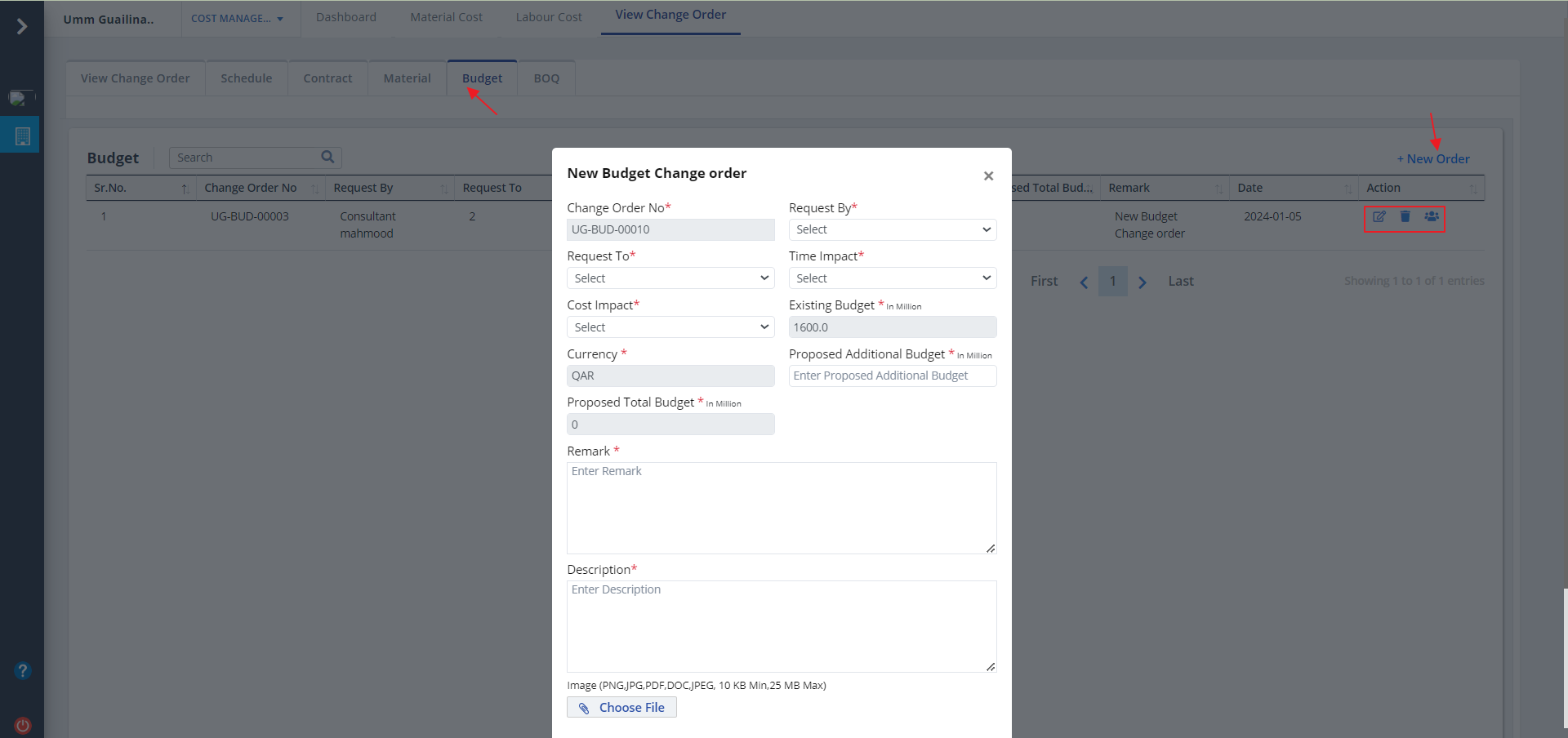Open the Request To dropdown
The image size is (1568, 738).
tap(670, 278)
